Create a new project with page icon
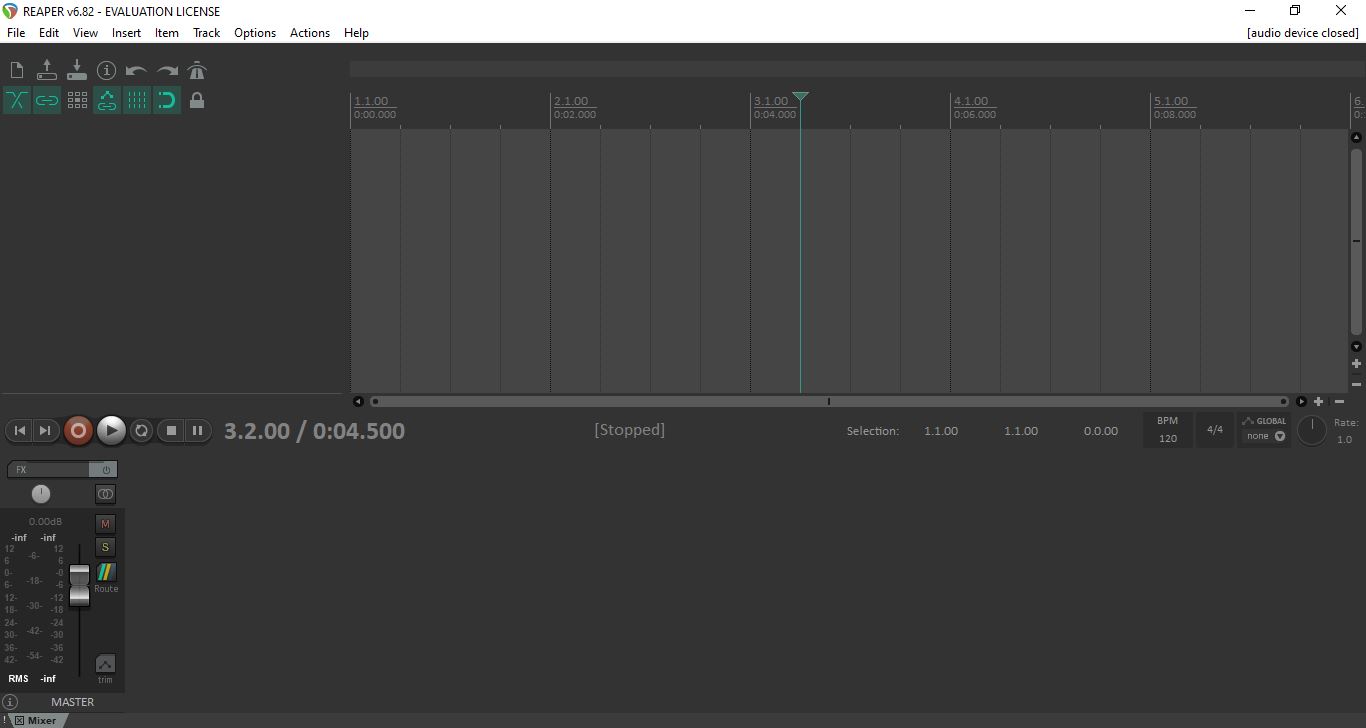Image resolution: width=1366 pixels, height=728 pixels. pos(17,70)
